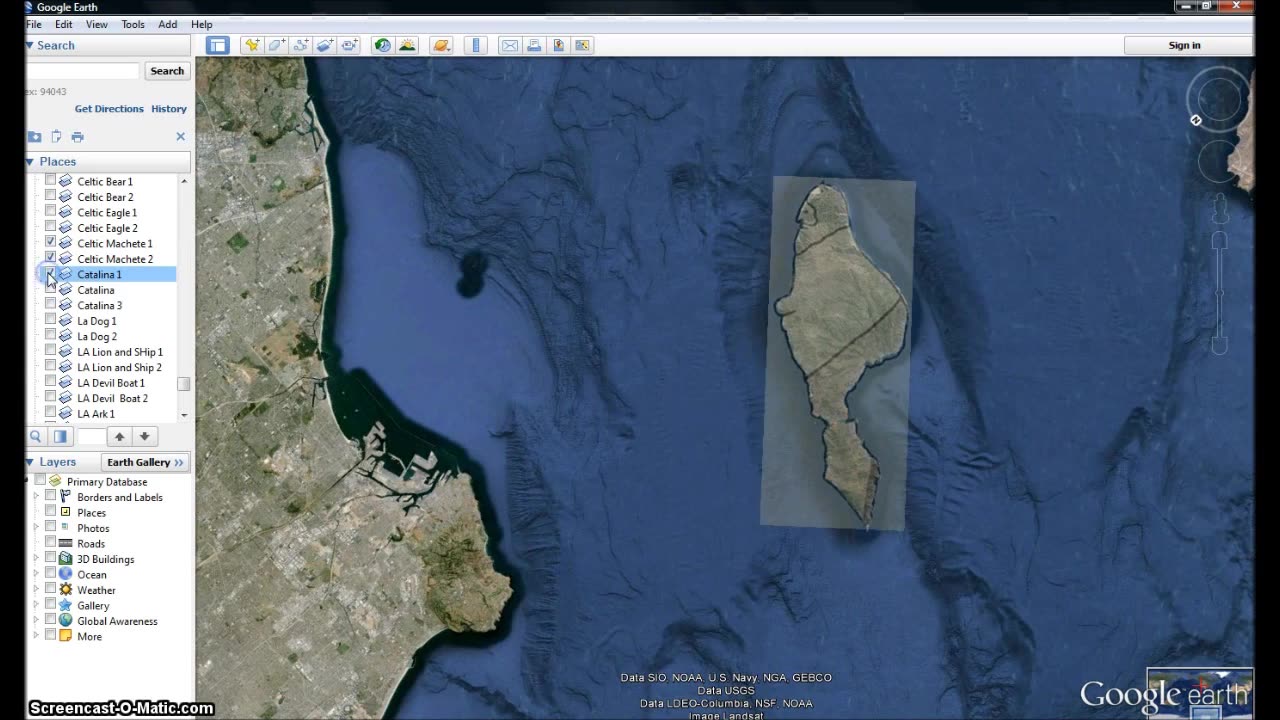Open the Edit menu

(x=64, y=24)
